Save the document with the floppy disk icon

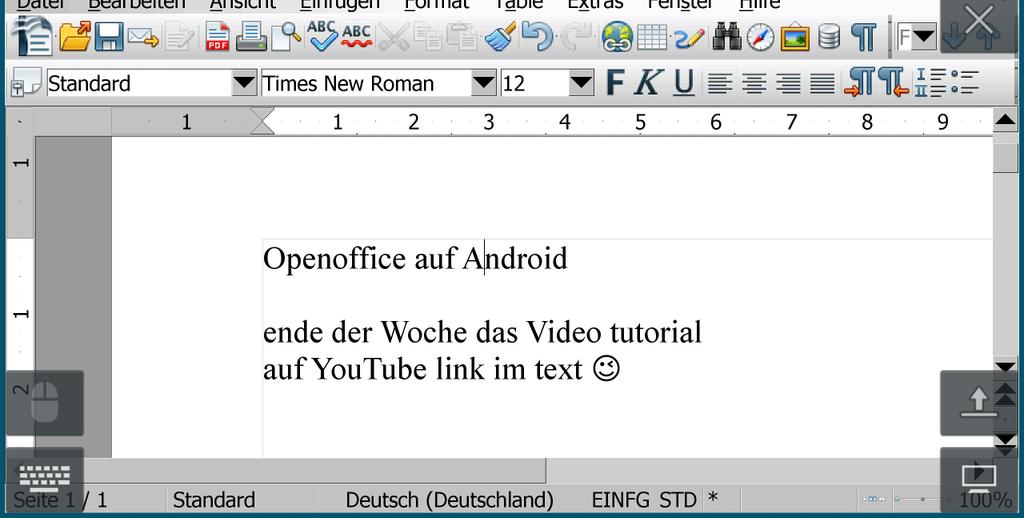click(108, 37)
